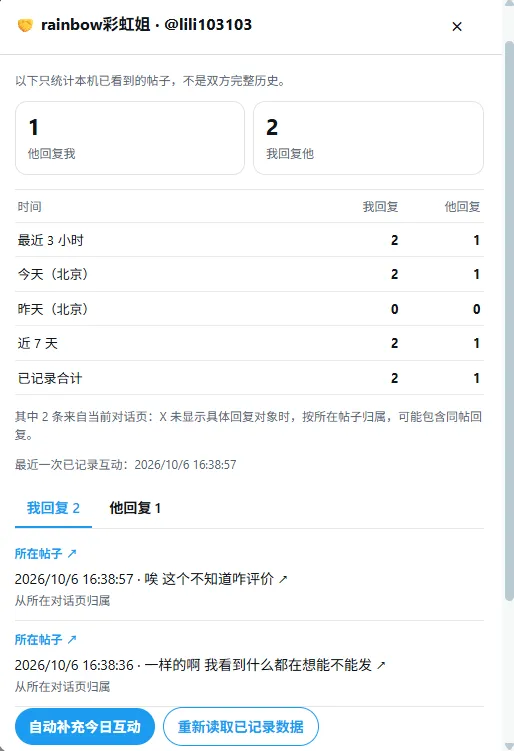Click the 以下只统计本机已看到的帖子 notice
The image size is (514, 751).
click(150, 80)
